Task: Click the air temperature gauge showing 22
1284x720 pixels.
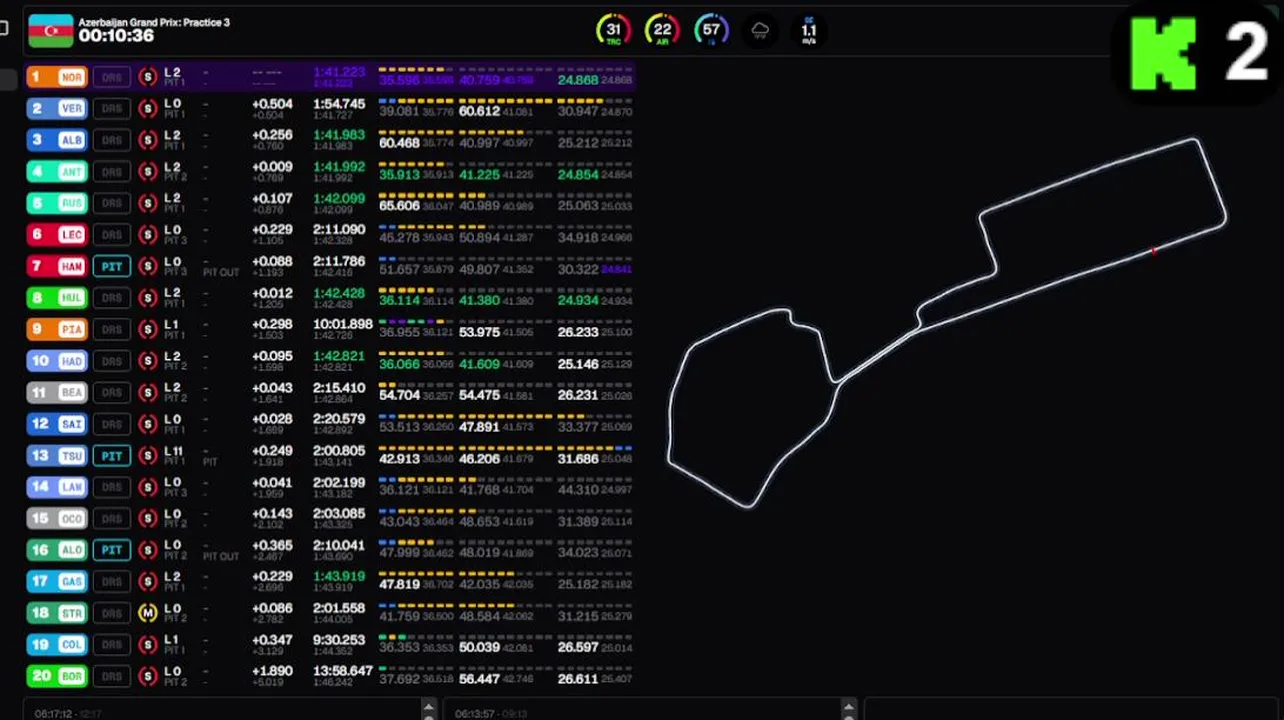Action: tap(662, 30)
